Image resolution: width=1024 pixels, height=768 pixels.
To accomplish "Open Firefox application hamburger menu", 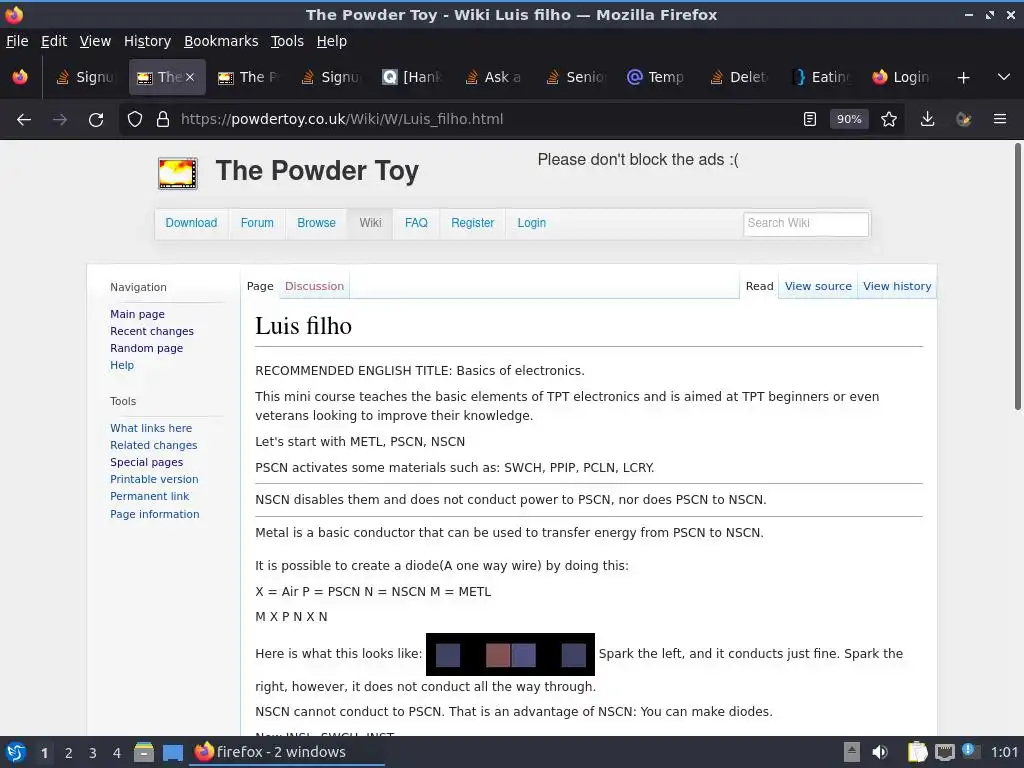I will coord(1000,120).
